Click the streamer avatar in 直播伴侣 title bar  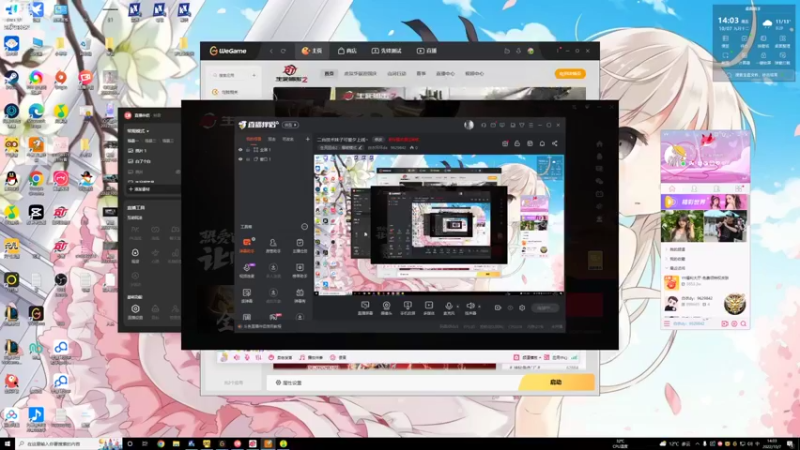(469, 125)
